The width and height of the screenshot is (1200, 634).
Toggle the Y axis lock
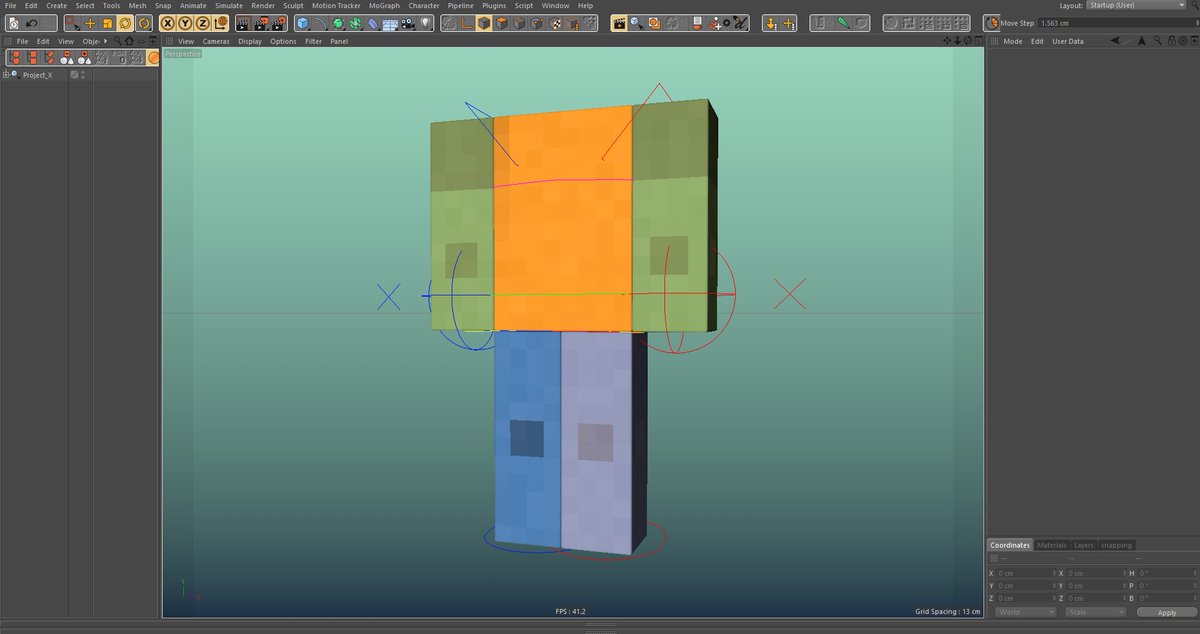185,22
